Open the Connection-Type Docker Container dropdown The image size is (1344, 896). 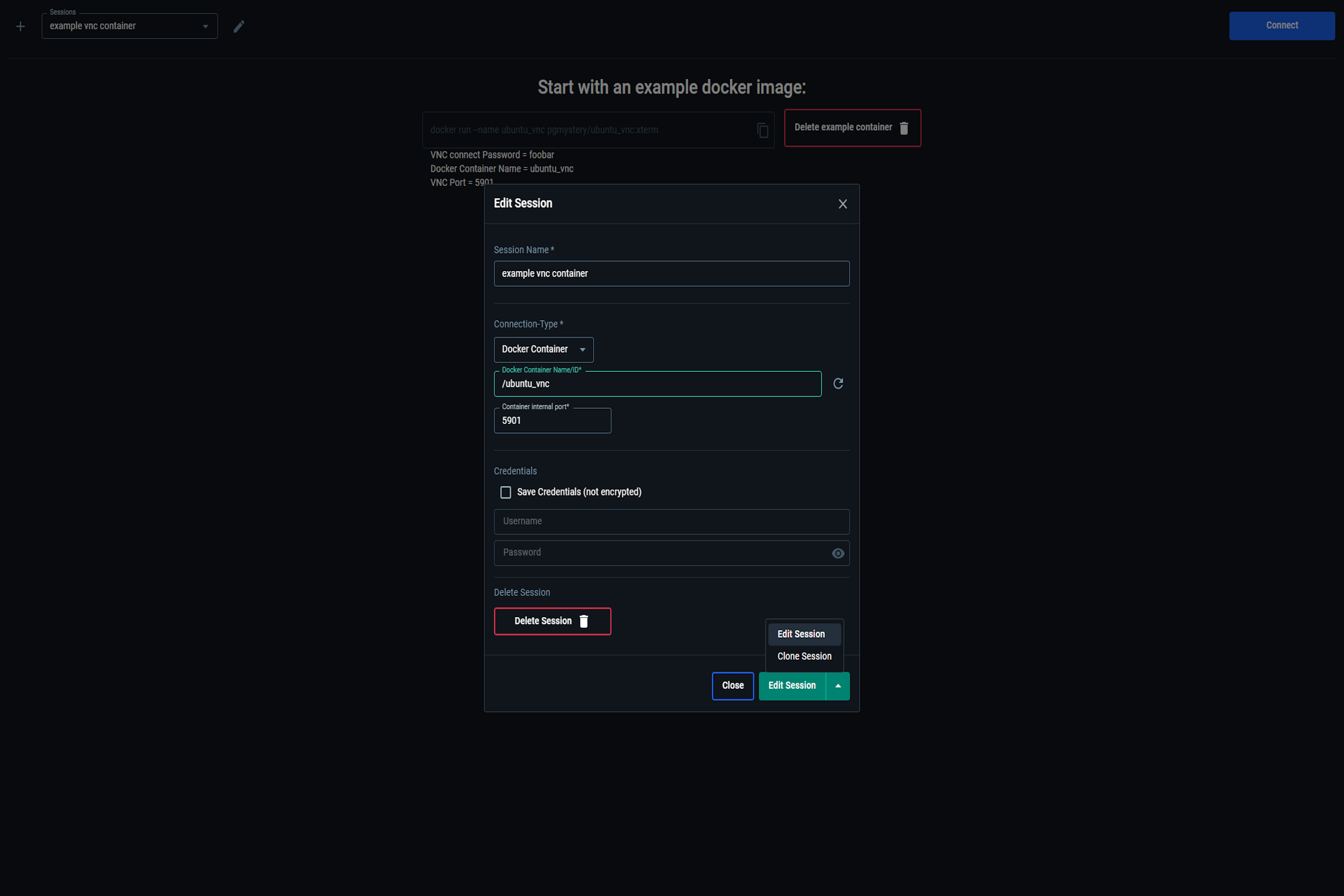(543, 349)
